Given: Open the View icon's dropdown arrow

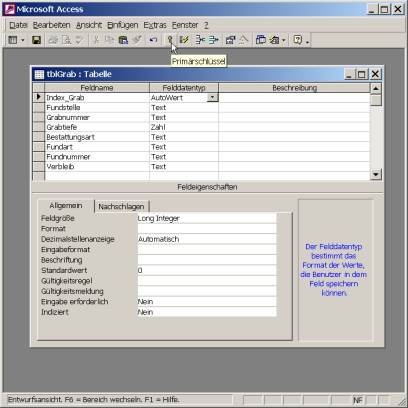Looking at the screenshot, I should pyautogui.click(x=23, y=40).
